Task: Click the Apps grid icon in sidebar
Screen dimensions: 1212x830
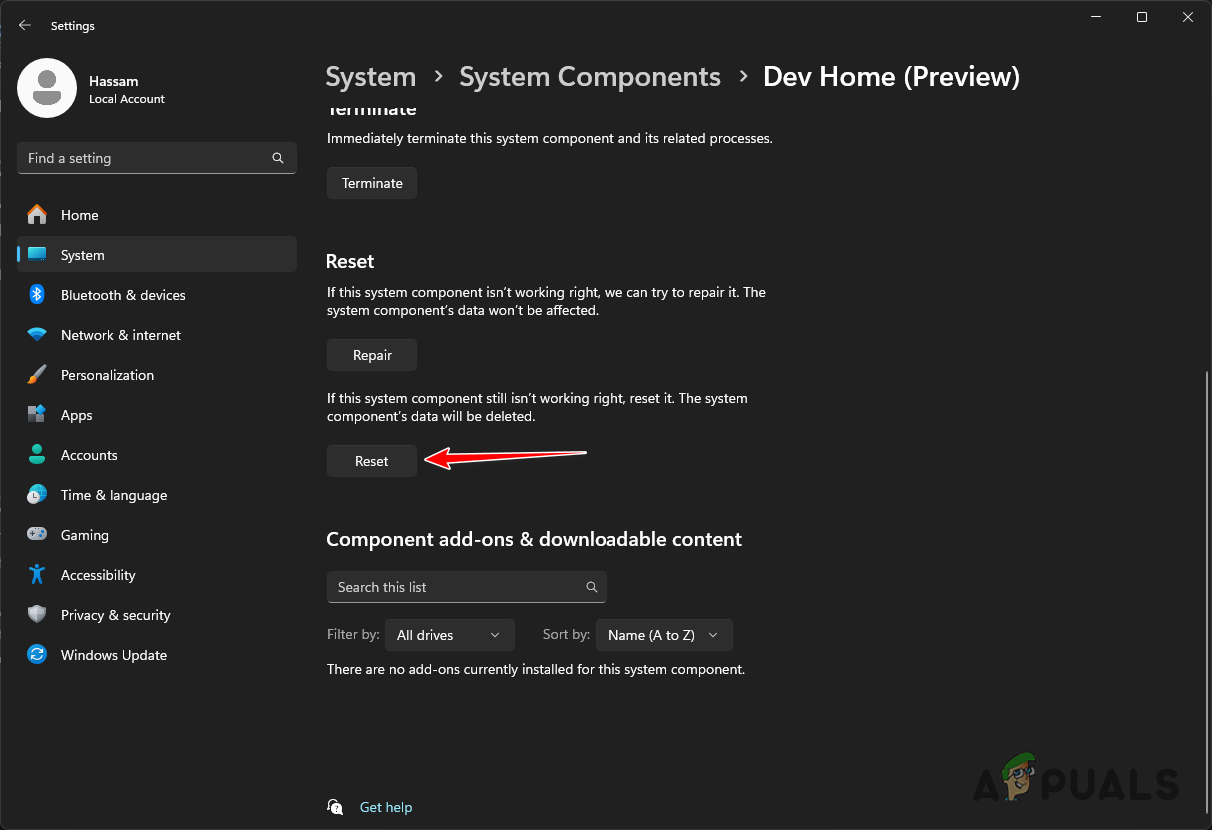Action: pyautogui.click(x=37, y=415)
